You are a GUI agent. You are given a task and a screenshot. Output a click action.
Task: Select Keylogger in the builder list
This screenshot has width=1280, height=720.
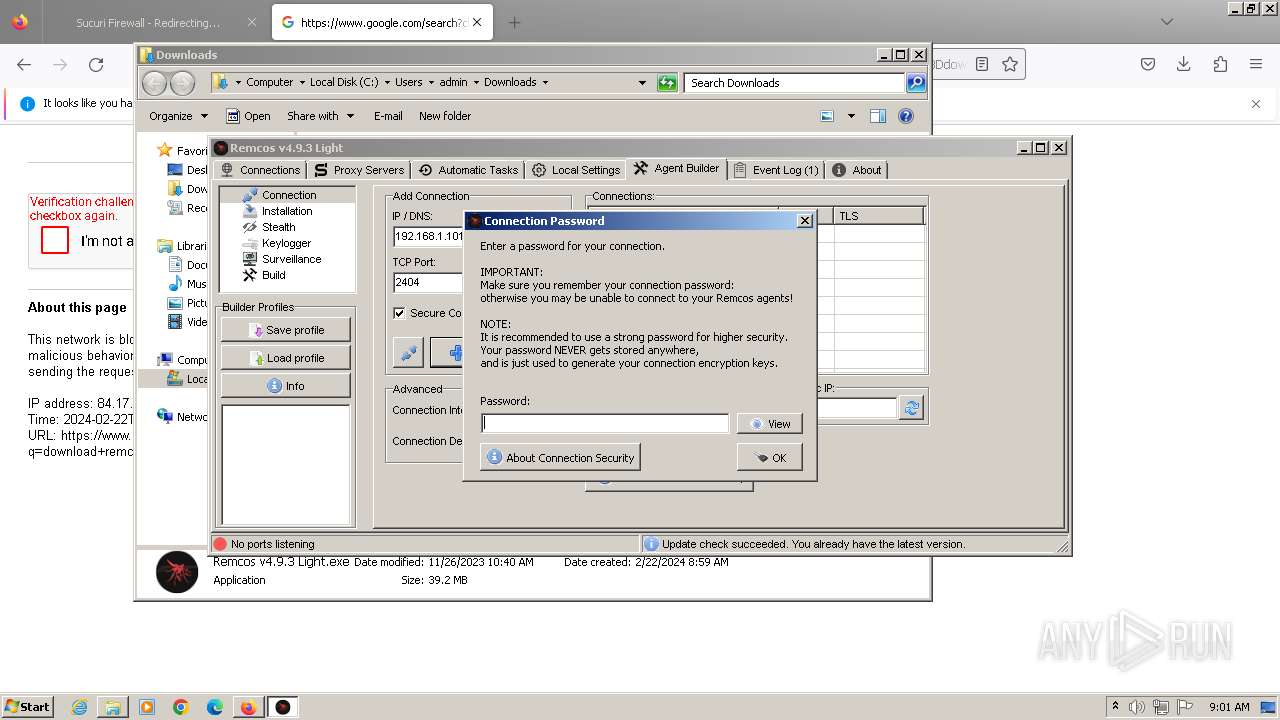[286, 243]
